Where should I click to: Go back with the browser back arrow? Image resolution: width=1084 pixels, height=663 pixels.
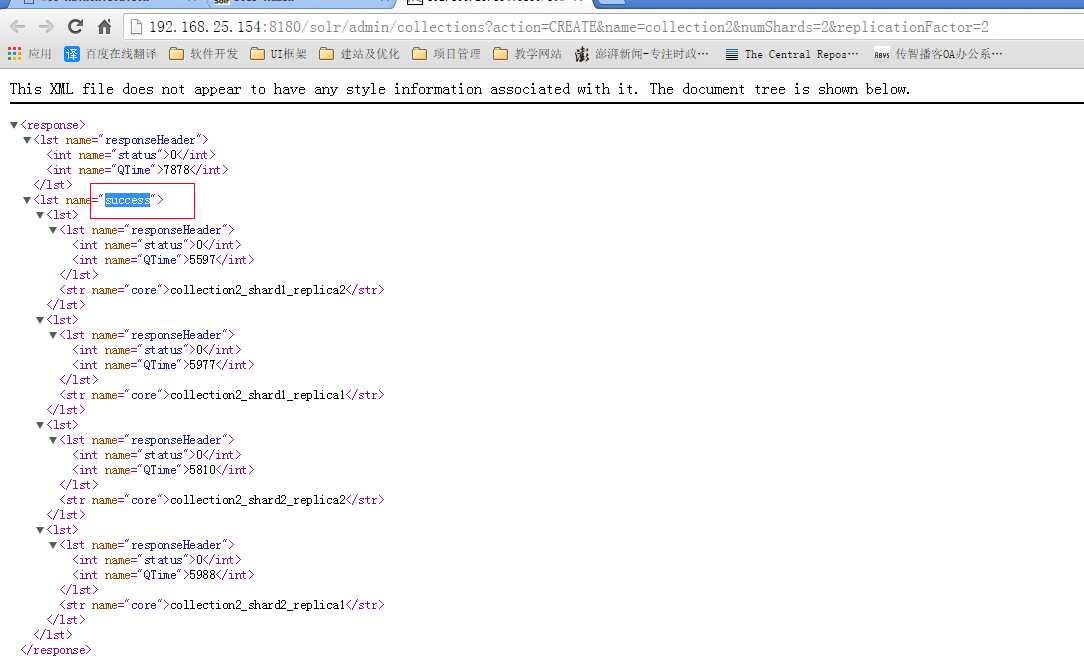(x=17, y=27)
